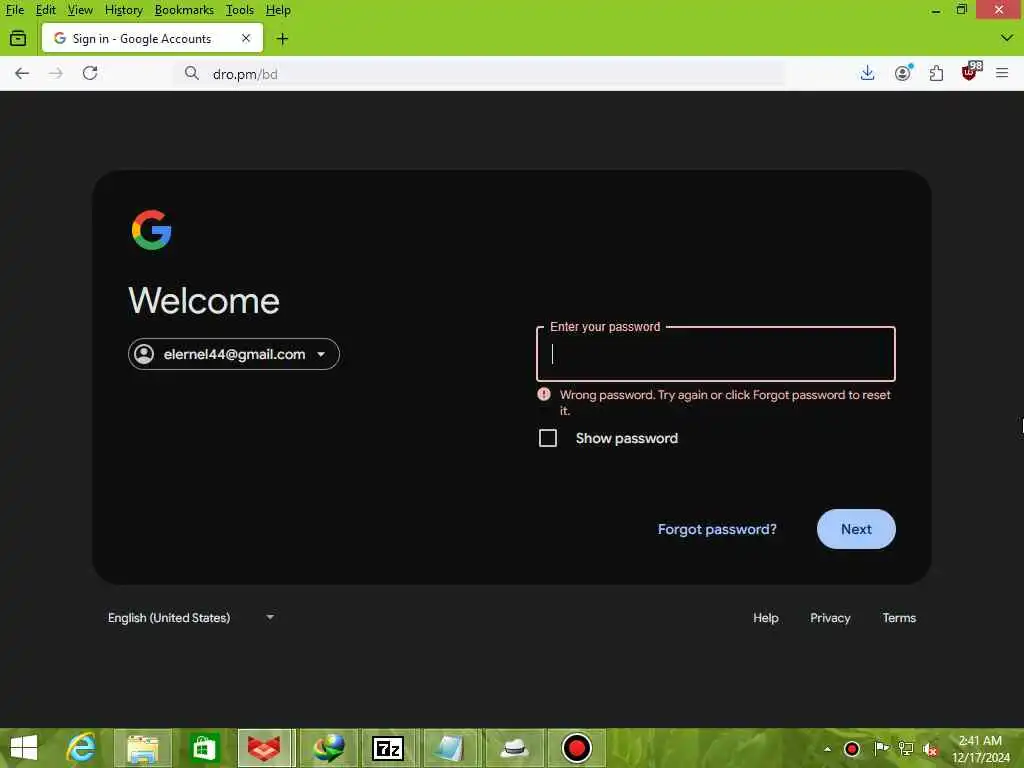Open the Firefox account icon
Image resolution: width=1024 pixels, height=768 pixels.
pyautogui.click(x=903, y=73)
